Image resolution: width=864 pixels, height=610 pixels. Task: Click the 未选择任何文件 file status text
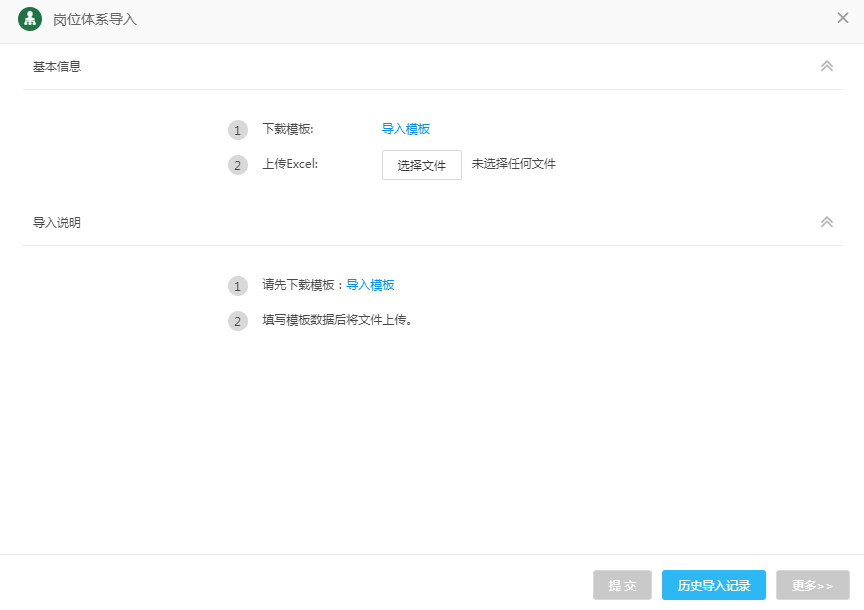[x=513, y=164]
